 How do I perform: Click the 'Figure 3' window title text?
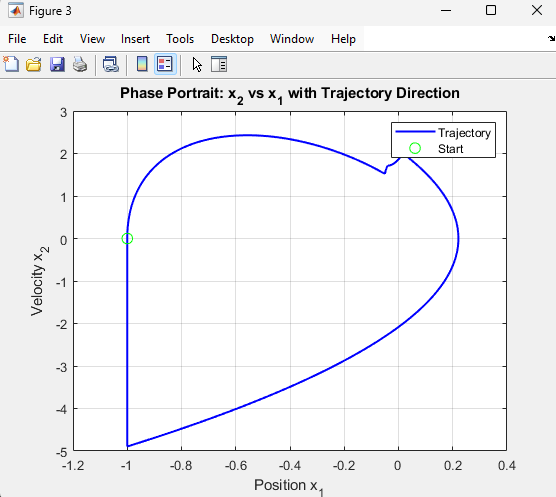50,11
